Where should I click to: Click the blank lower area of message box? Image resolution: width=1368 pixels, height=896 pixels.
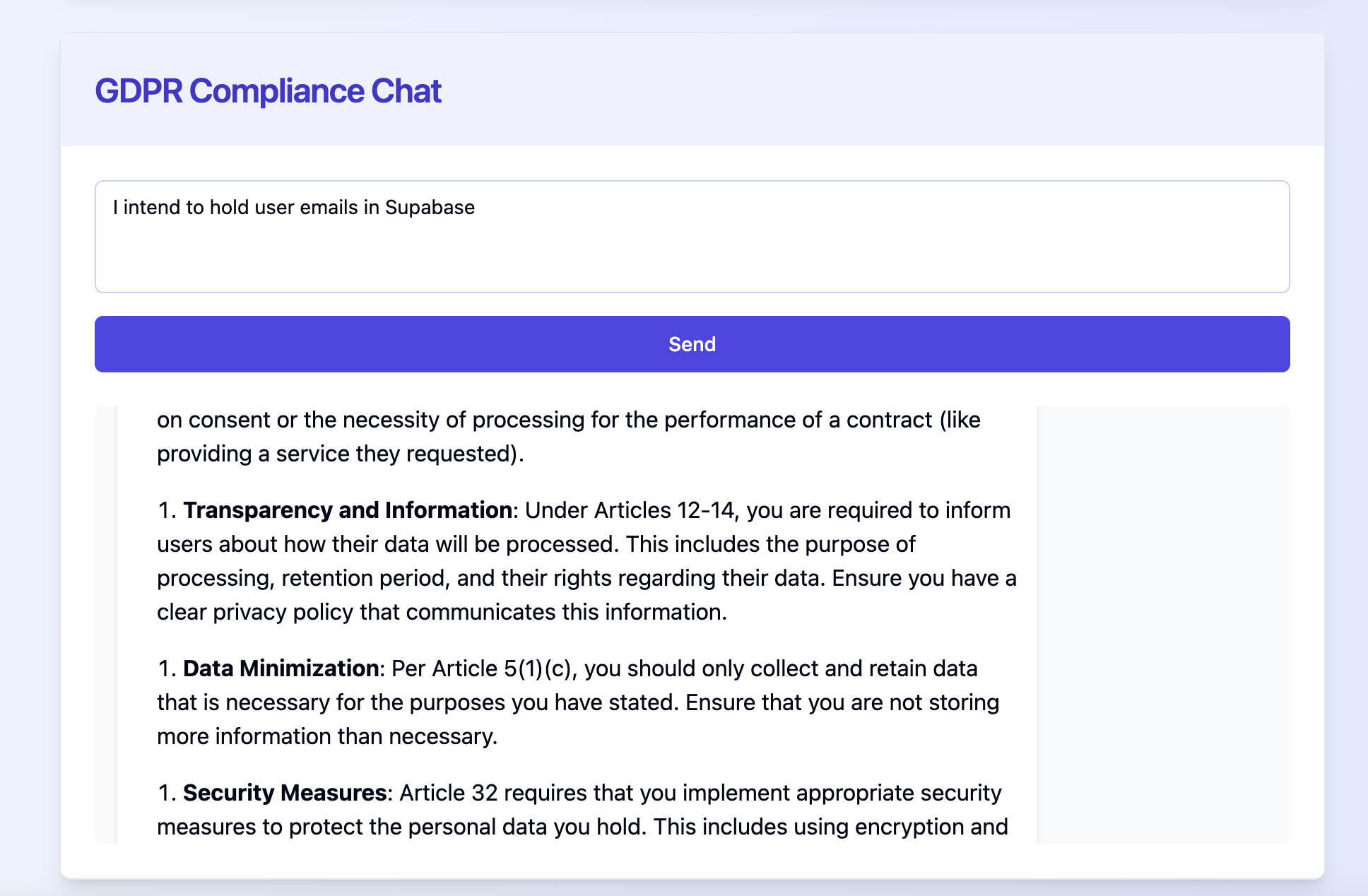point(692,265)
